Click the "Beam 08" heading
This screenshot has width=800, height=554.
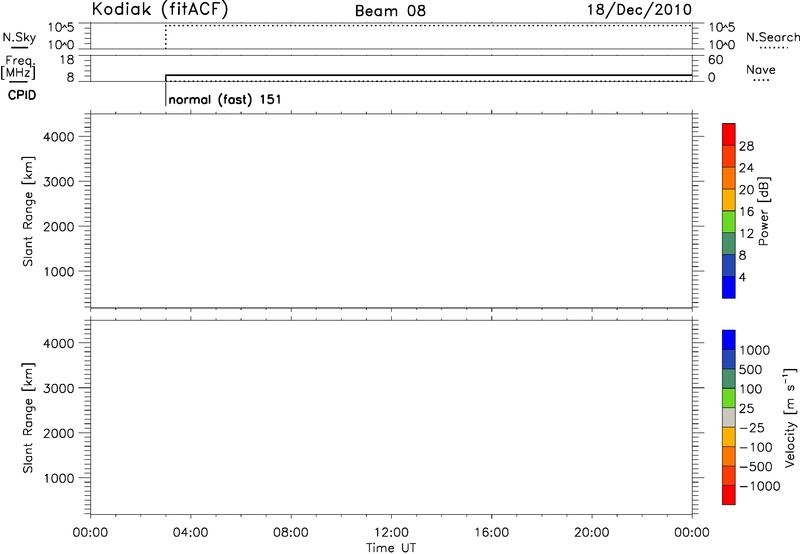tap(390, 11)
